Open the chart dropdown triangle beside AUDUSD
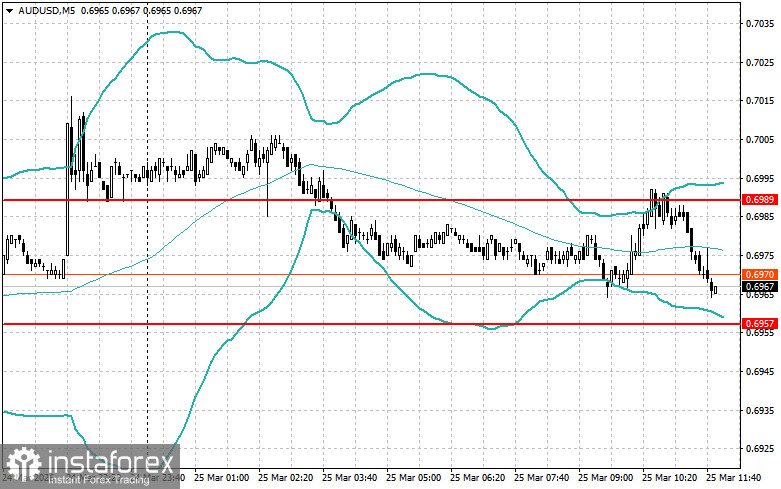The height and width of the screenshot is (489, 781). coord(9,10)
